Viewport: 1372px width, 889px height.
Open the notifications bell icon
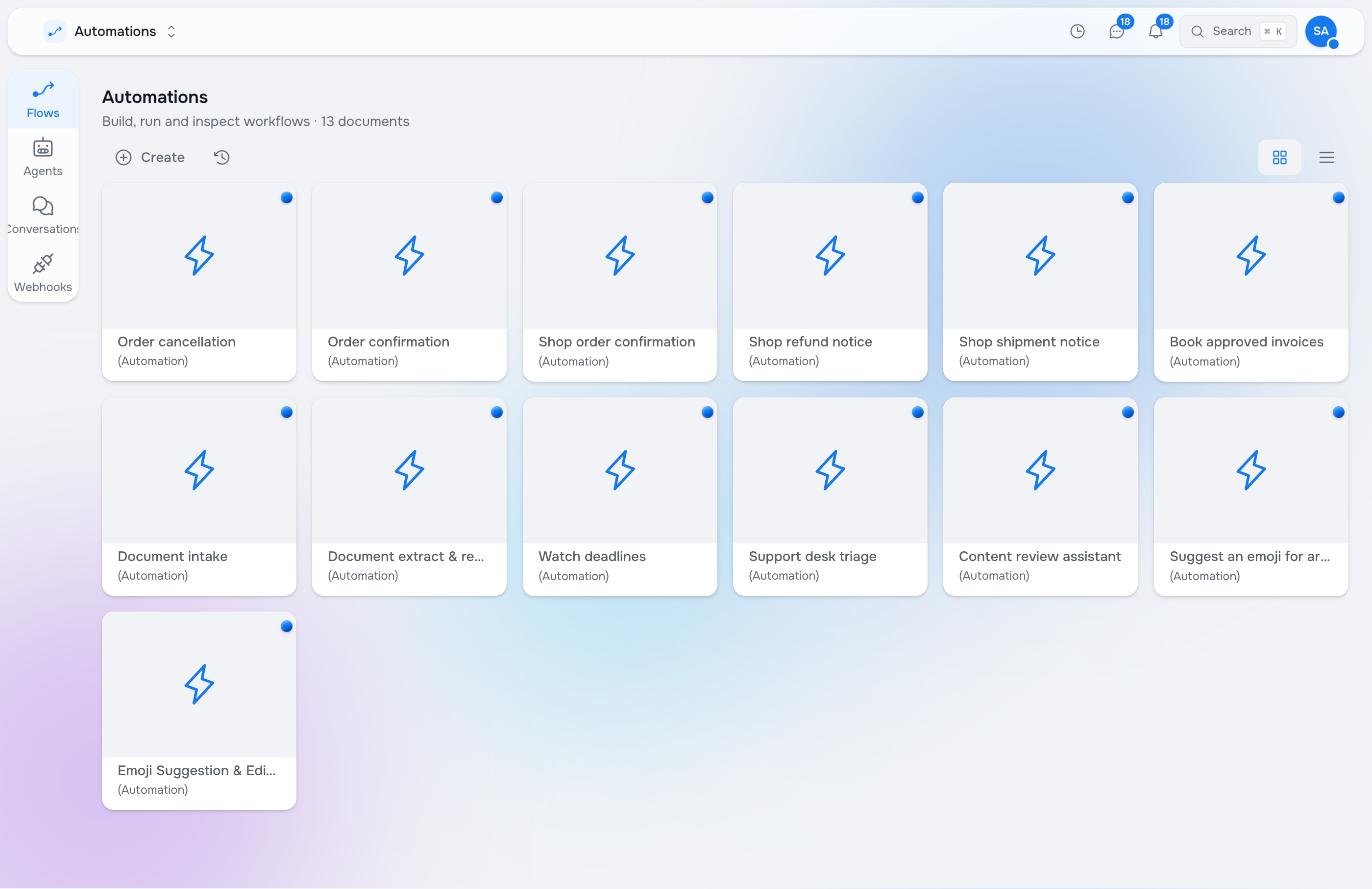coord(1156,32)
